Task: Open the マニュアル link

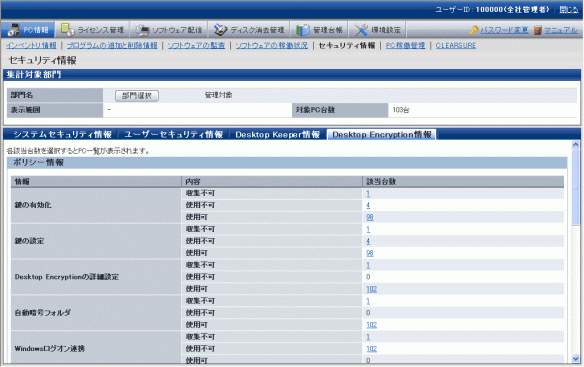Action: click(561, 30)
